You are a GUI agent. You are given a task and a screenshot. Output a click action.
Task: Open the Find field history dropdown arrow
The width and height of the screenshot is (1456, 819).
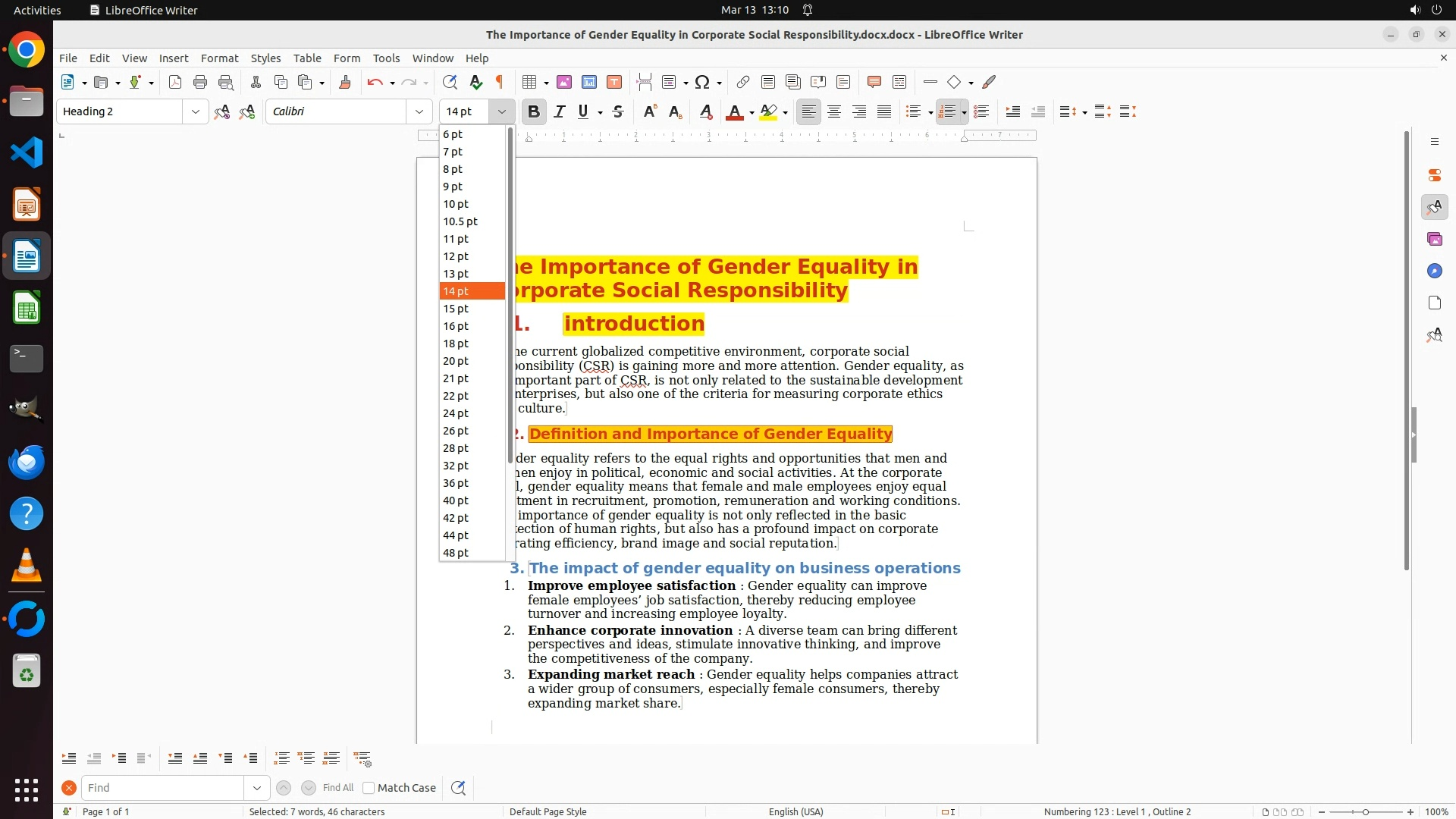pos(256,788)
